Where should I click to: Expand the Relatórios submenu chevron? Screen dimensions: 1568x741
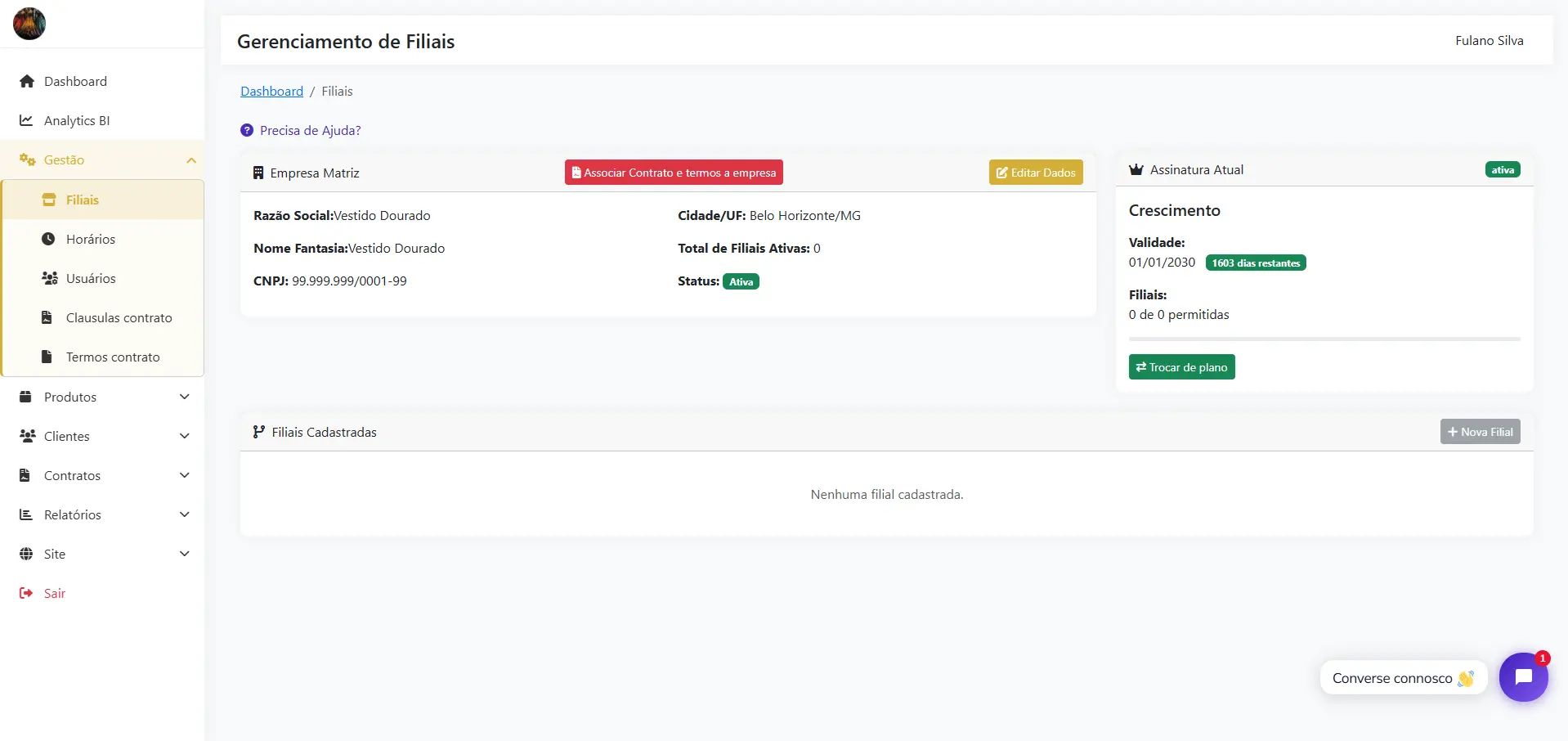click(185, 514)
